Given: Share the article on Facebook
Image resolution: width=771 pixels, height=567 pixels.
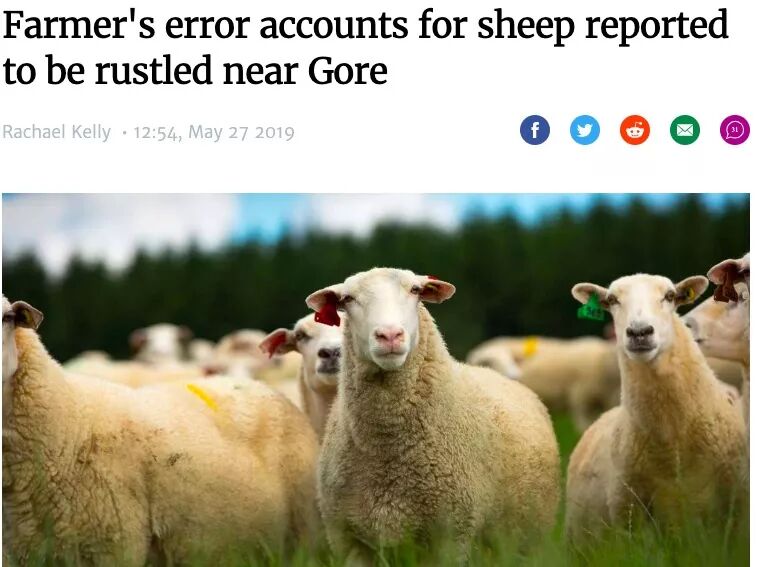Looking at the screenshot, I should pyautogui.click(x=534, y=130).
